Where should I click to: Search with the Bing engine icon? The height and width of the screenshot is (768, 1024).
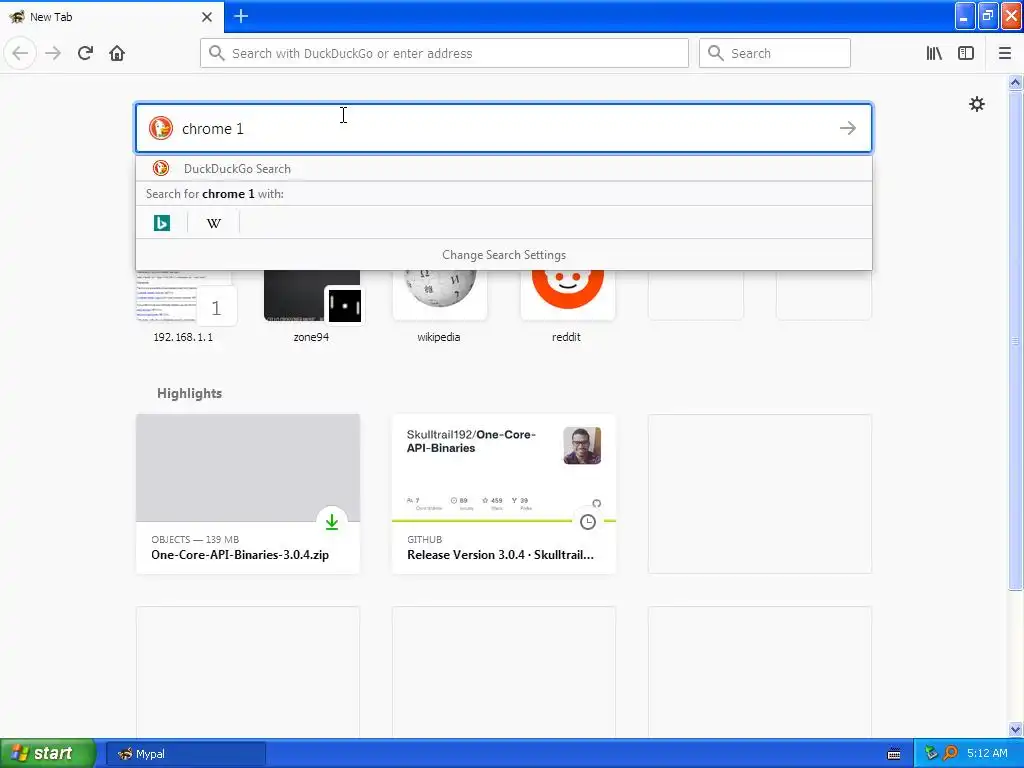162,223
